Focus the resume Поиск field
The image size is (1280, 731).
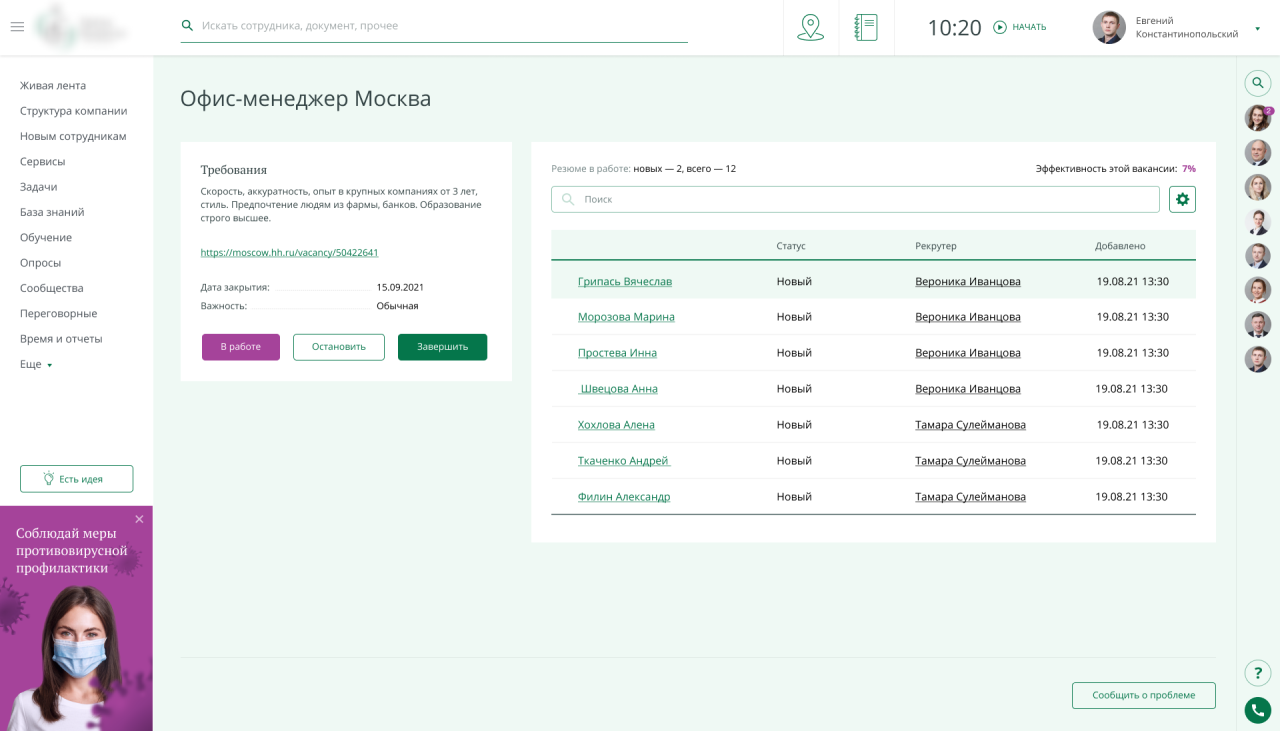coord(855,199)
